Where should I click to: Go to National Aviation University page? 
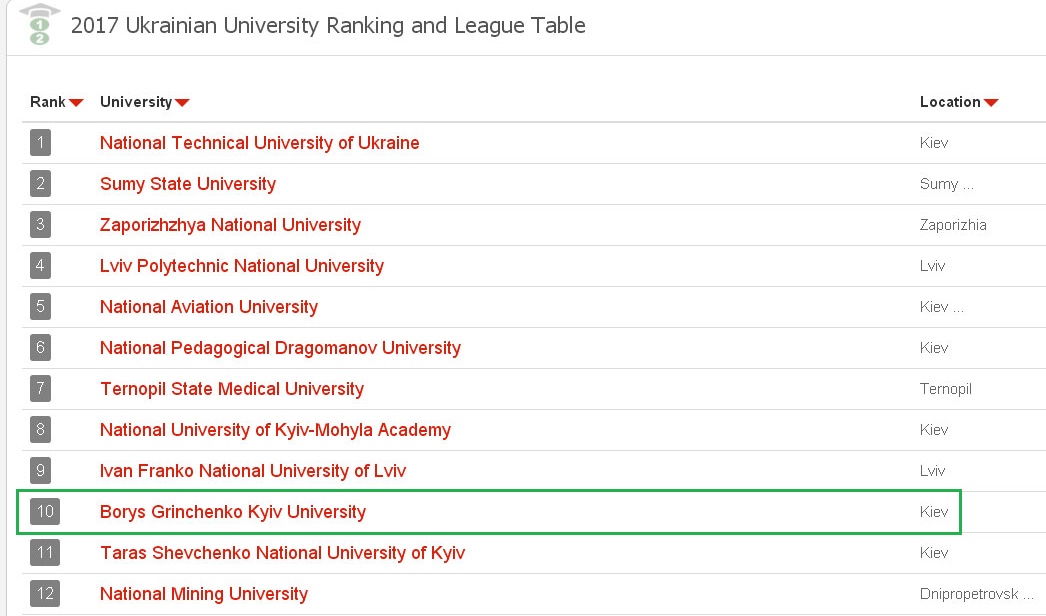[209, 307]
